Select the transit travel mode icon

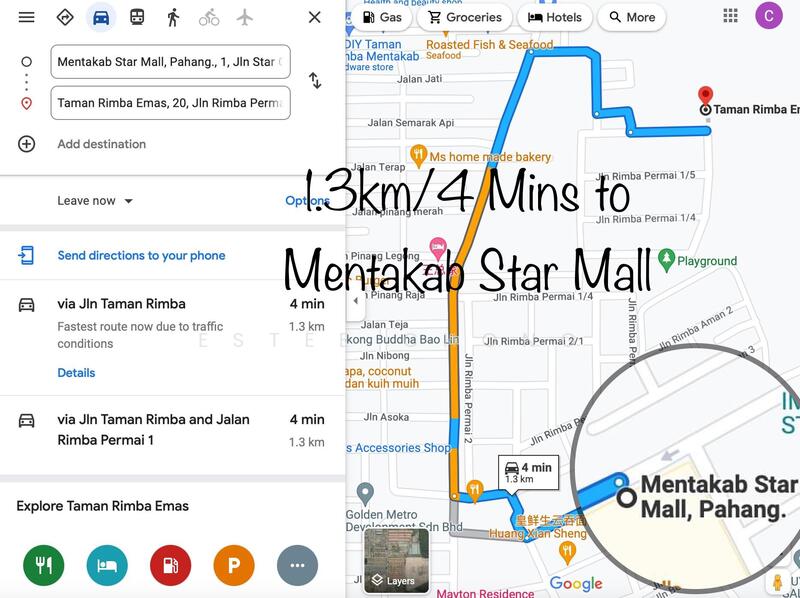point(137,17)
